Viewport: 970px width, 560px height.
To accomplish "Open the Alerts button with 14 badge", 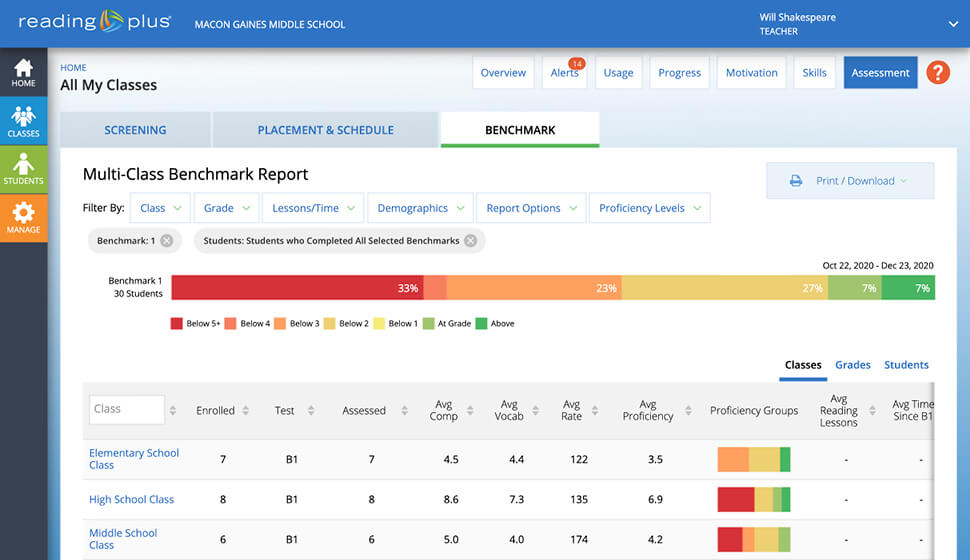I will (x=564, y=73).
